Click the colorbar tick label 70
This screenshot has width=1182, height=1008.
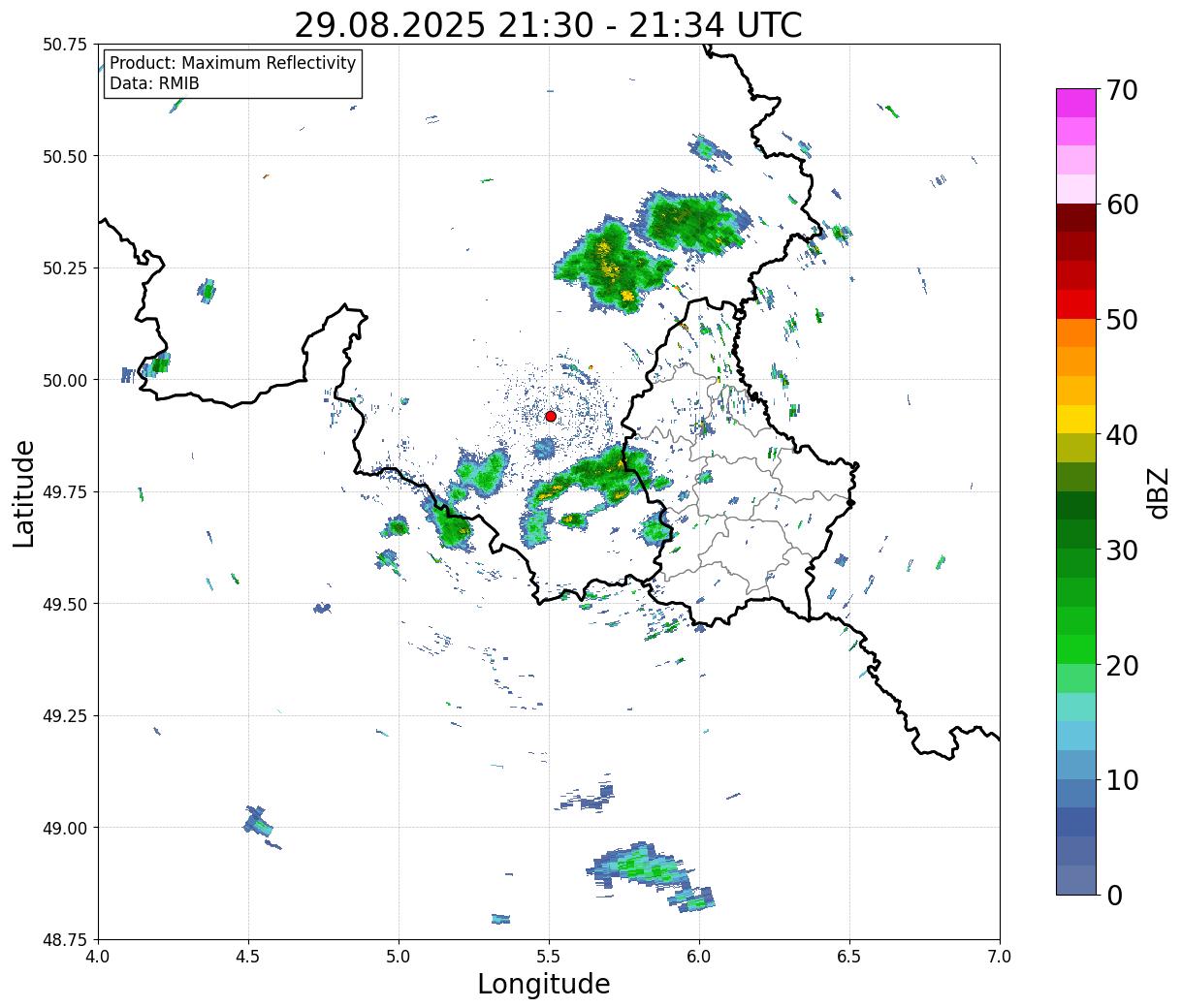[x=1122, y=90]
